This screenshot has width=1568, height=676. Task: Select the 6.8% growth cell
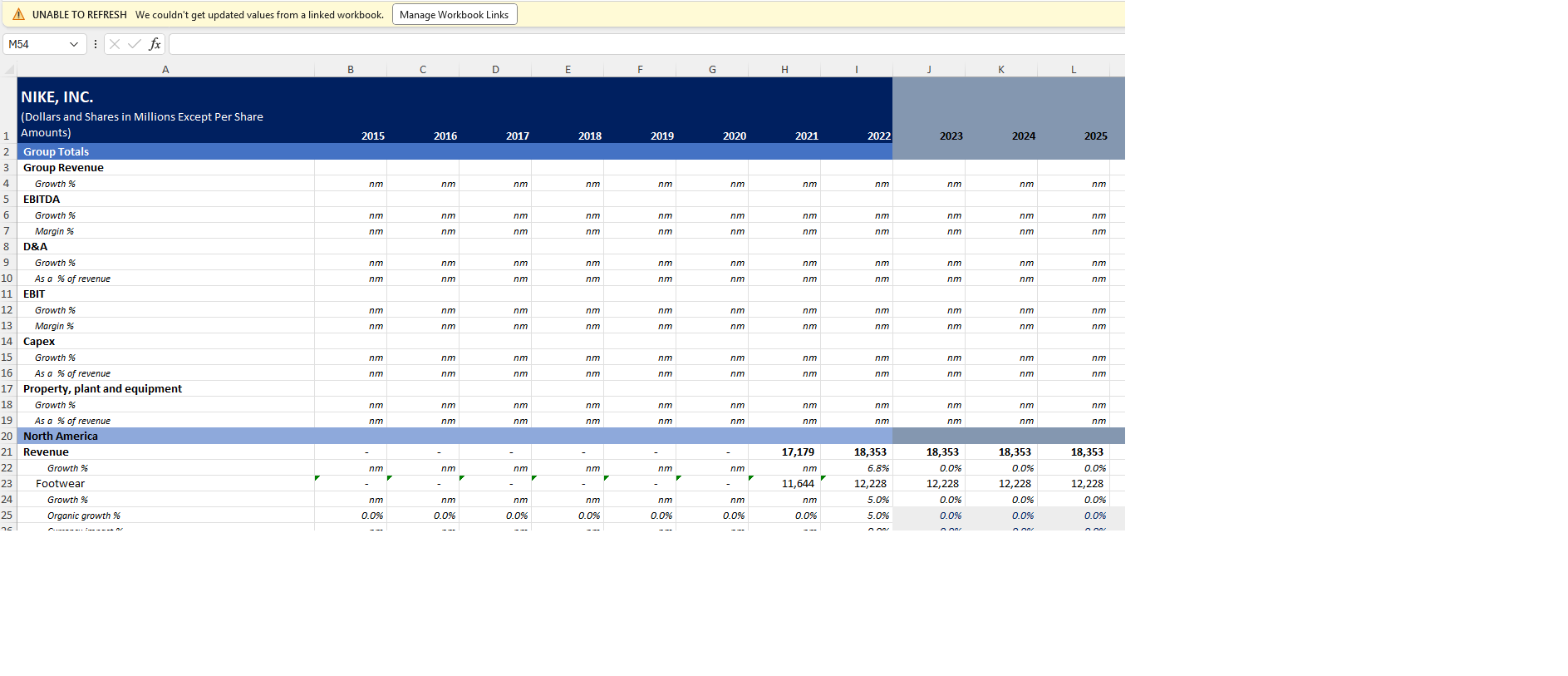(857, 468)
